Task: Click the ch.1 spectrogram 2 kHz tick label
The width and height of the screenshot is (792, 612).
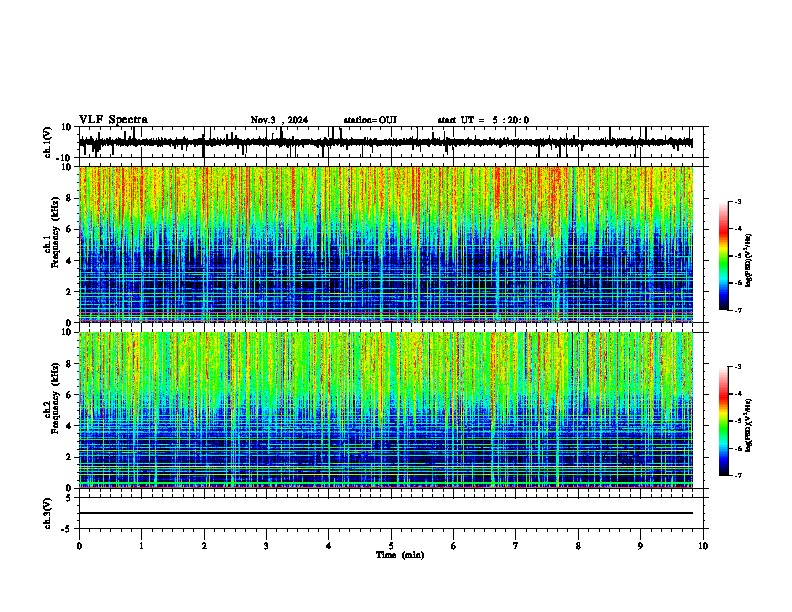Action: click(x=70, y=291)
